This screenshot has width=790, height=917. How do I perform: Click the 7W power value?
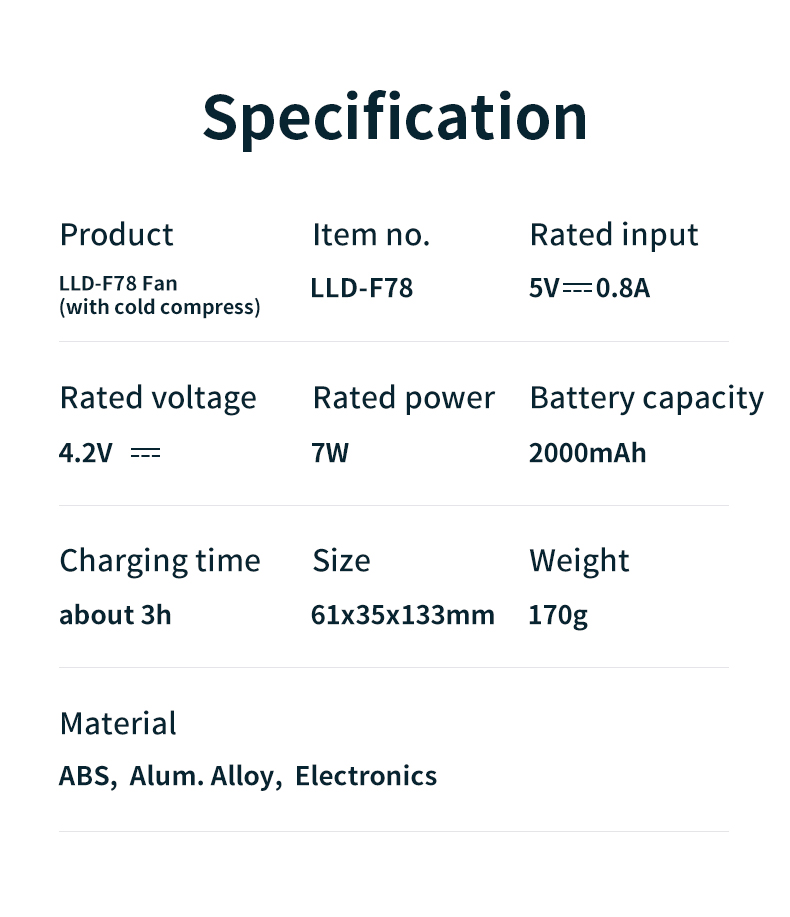(x=330, y=453)
